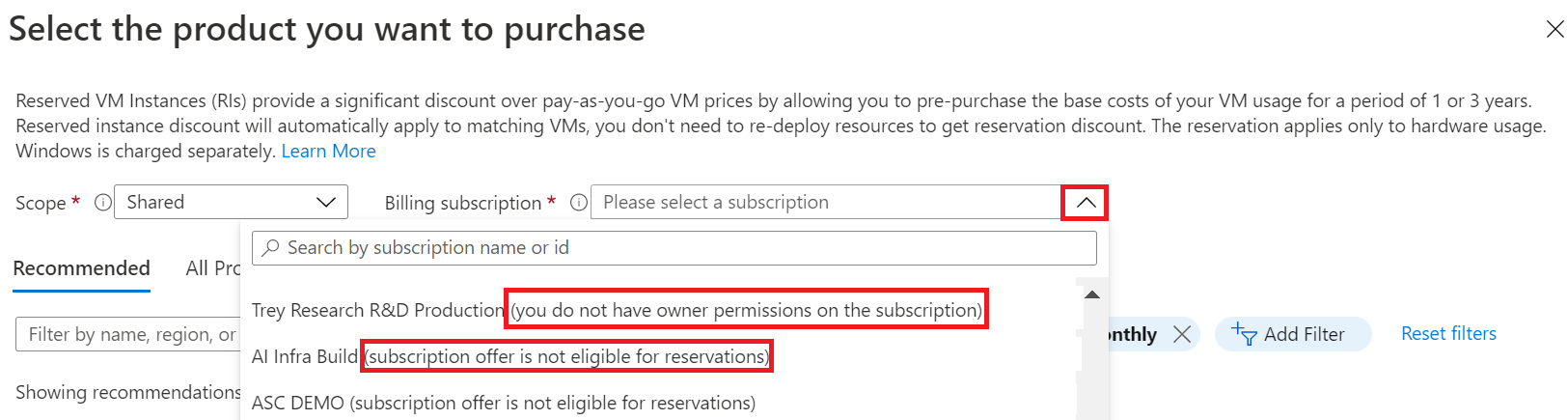Focus the Search by subscription name field
Screen dimensions: 1568x420
pyautogui.click(x=674, y=248)
